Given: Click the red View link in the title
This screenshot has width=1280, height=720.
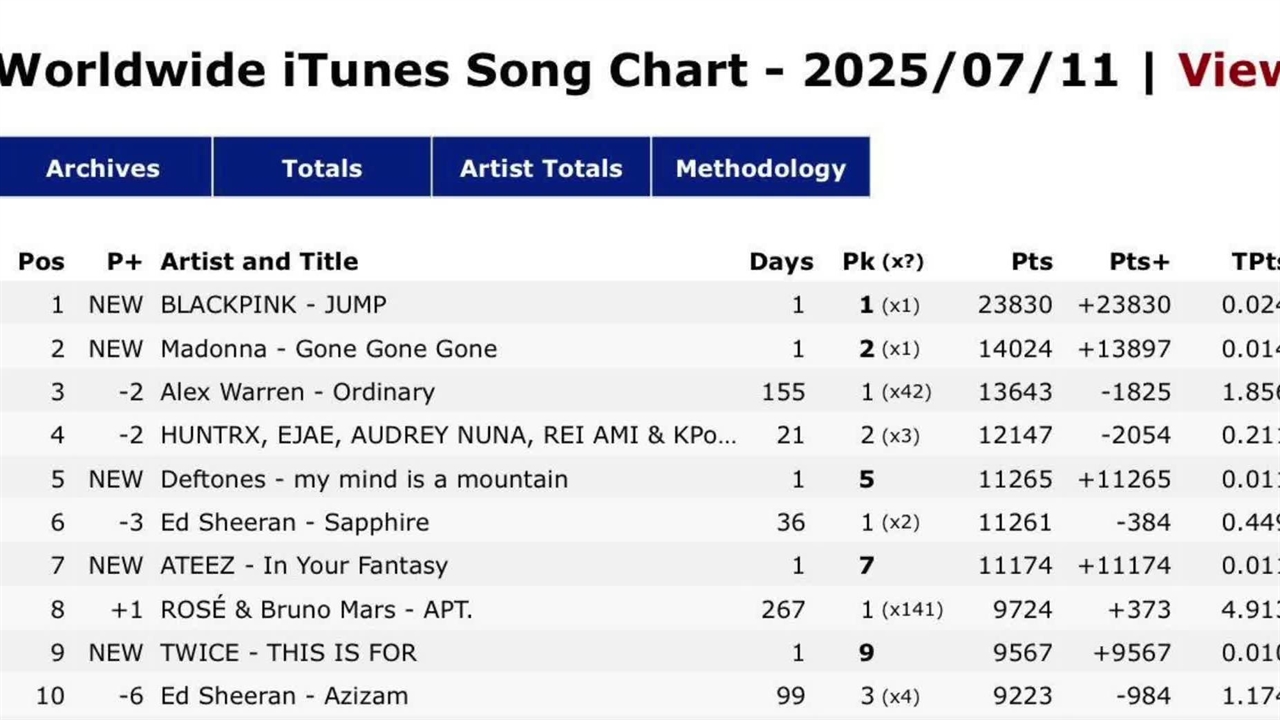Looking at the screenshot, I should tap(1228, 71).
